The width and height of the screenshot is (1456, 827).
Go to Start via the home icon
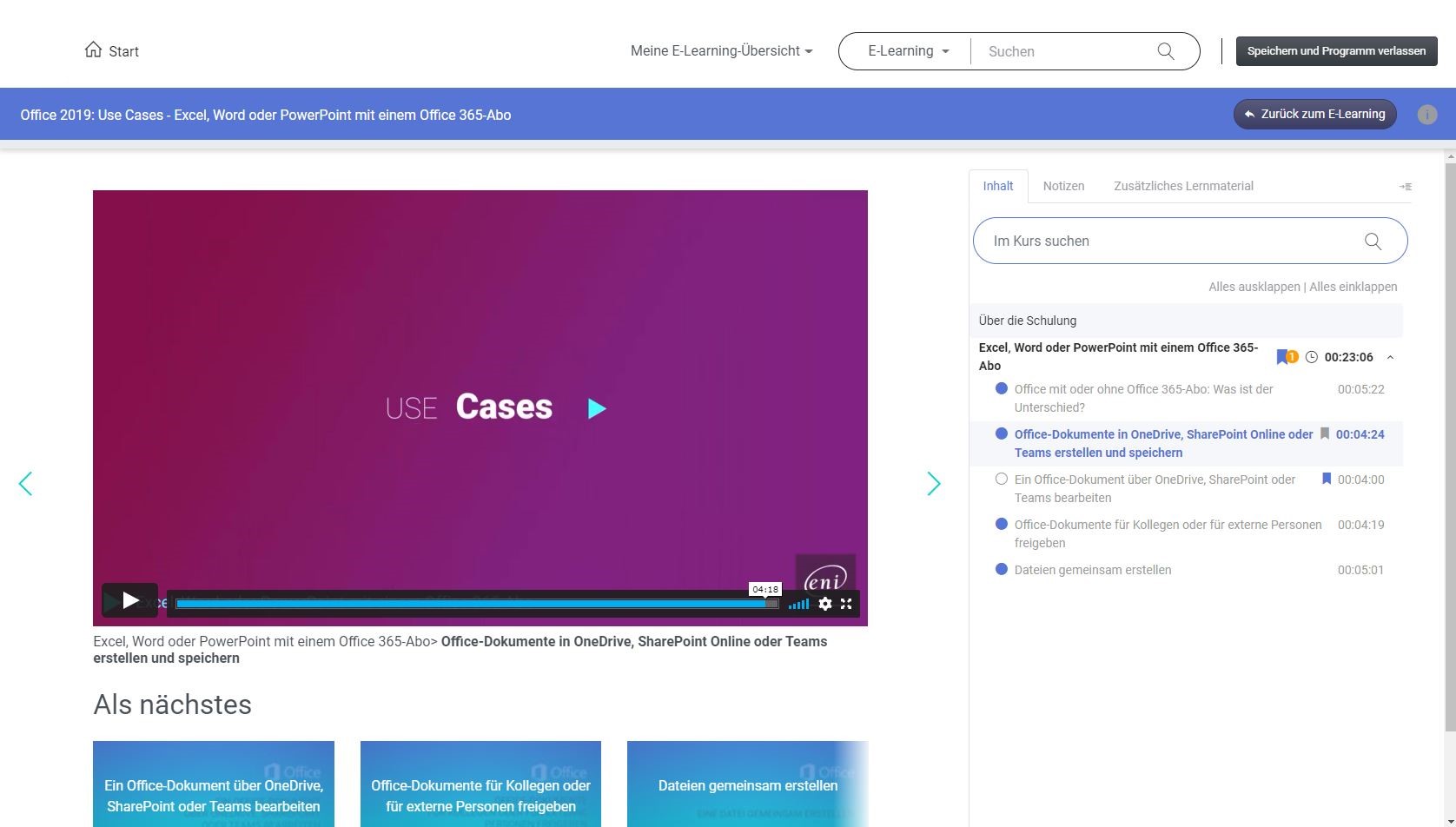click(x=93, y=50)
